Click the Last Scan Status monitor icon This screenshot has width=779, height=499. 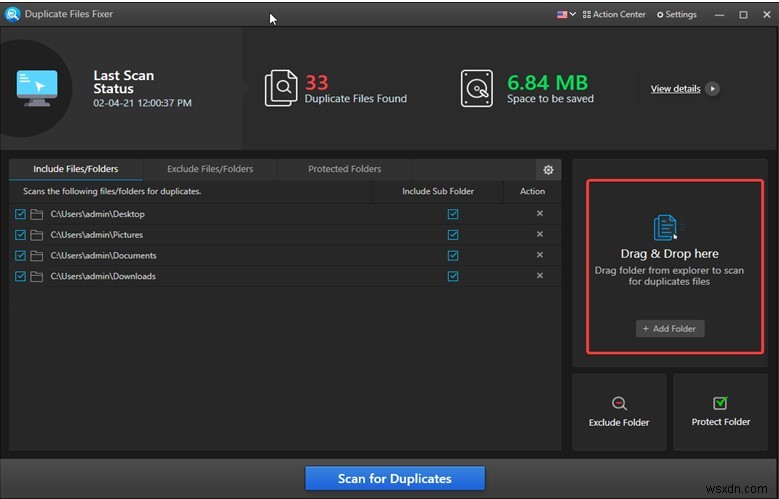coord(37,88)
